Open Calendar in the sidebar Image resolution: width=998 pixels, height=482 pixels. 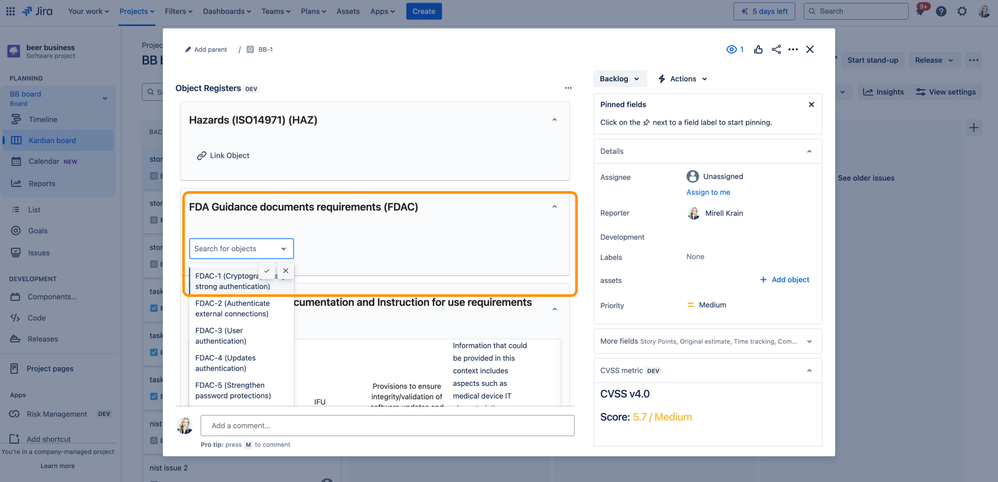click(43, 161)
